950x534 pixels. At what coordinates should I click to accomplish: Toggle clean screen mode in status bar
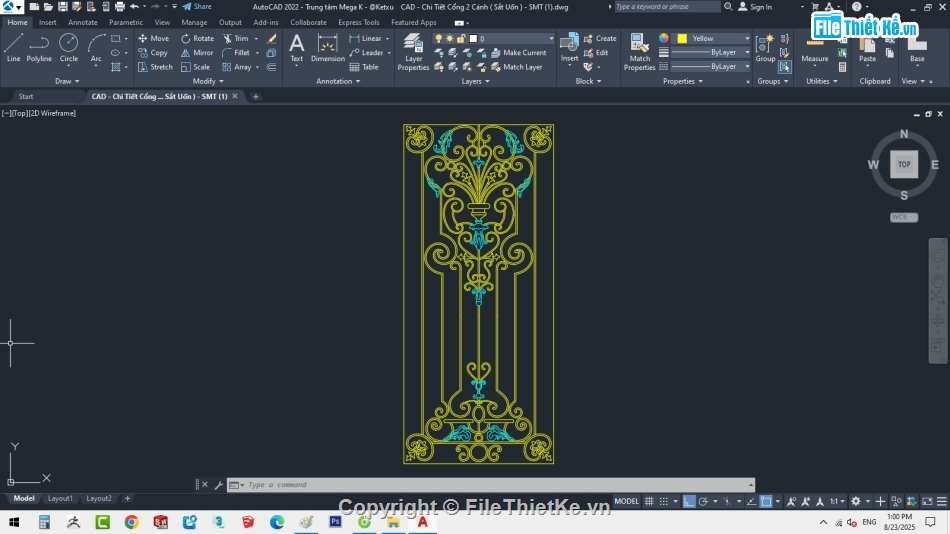pos(927,501)
